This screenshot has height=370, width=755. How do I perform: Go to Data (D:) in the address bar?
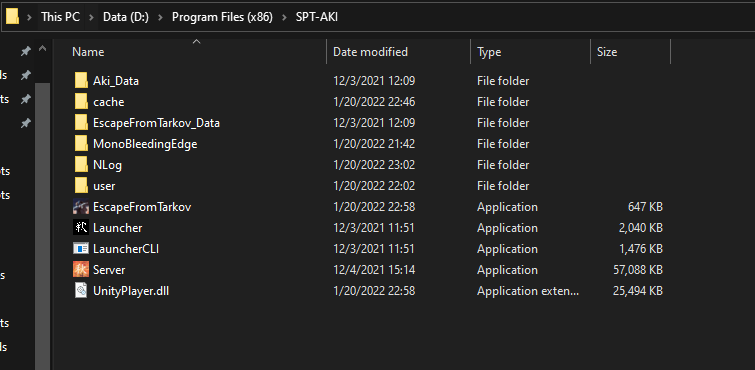126,17
